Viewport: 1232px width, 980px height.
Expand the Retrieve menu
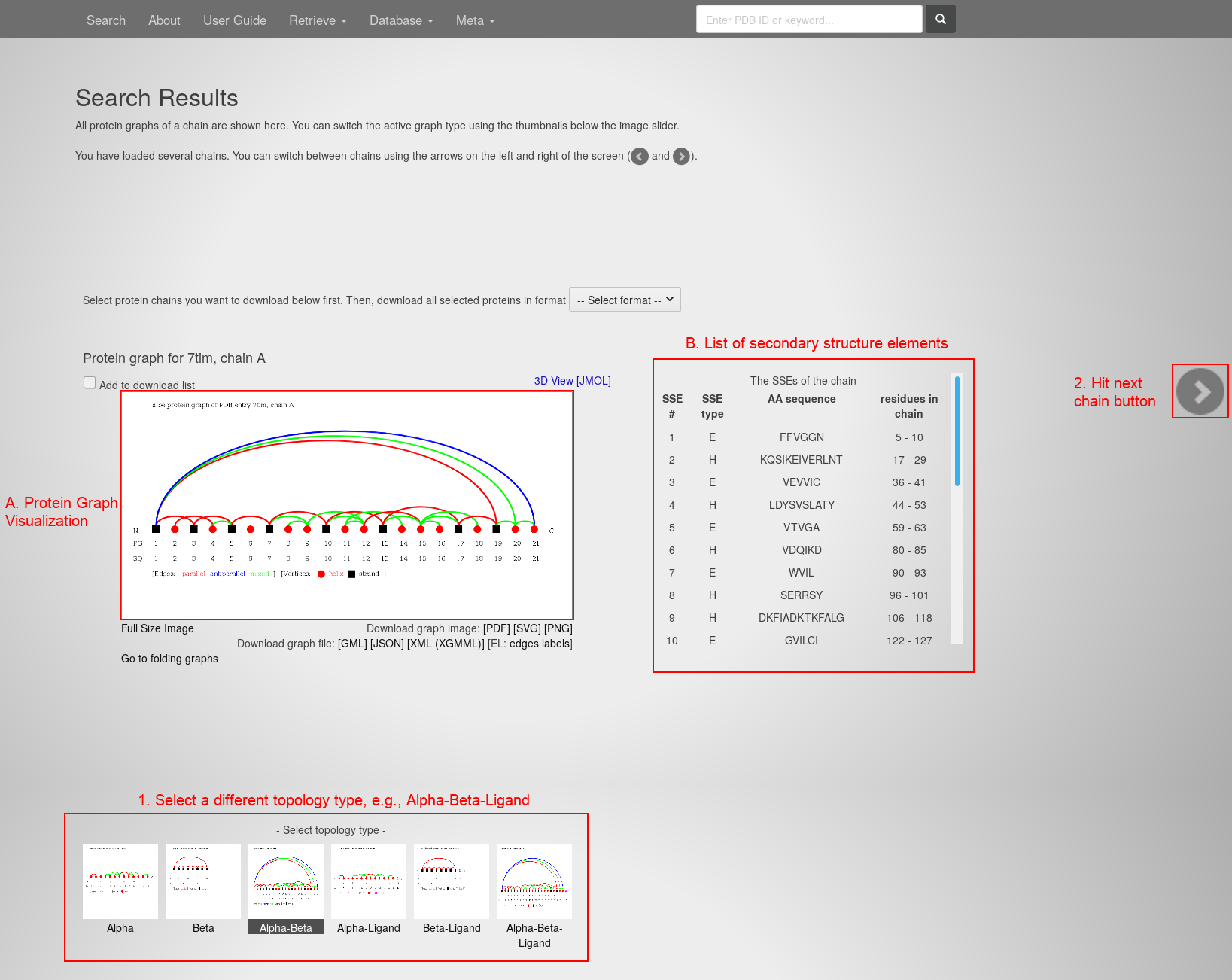318,20
